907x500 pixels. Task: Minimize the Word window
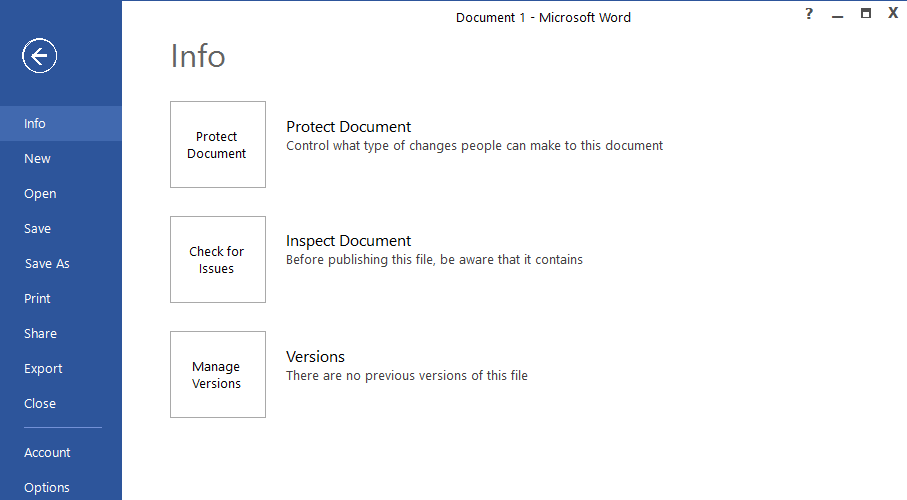(838, 14)
